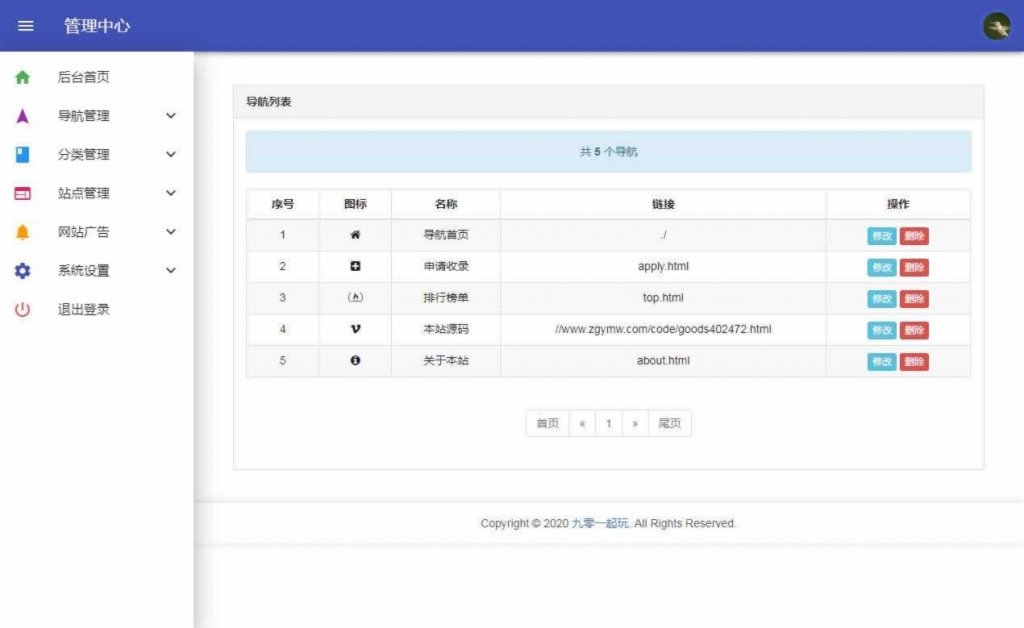The image size is (1024, 628).
Task: Toggle the hamburger menu icon
Action: (25, 26)
